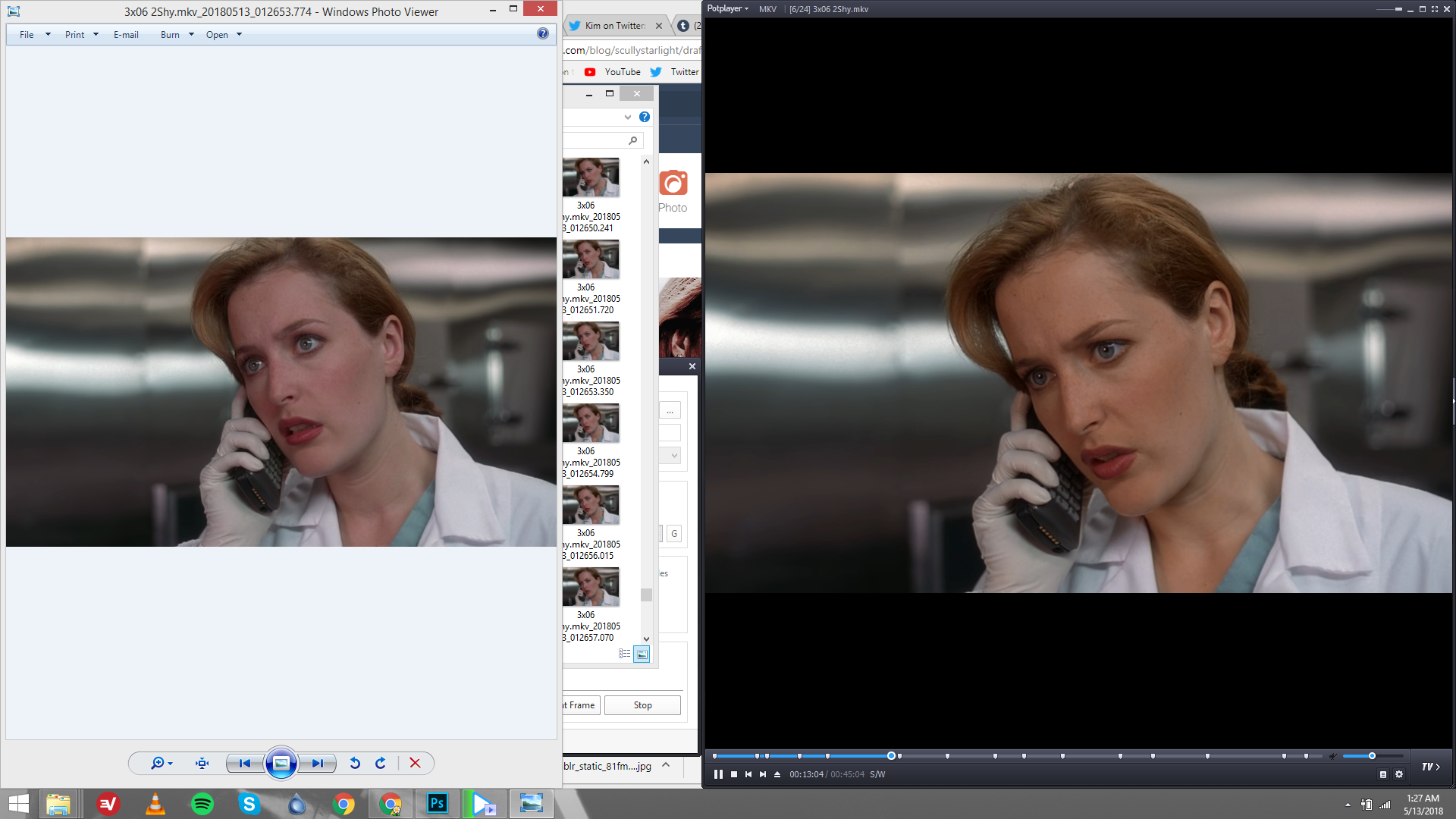Open Photo Viewer help icon
The width and height of the screenshot is (1456, 819).
coord(543,33)
